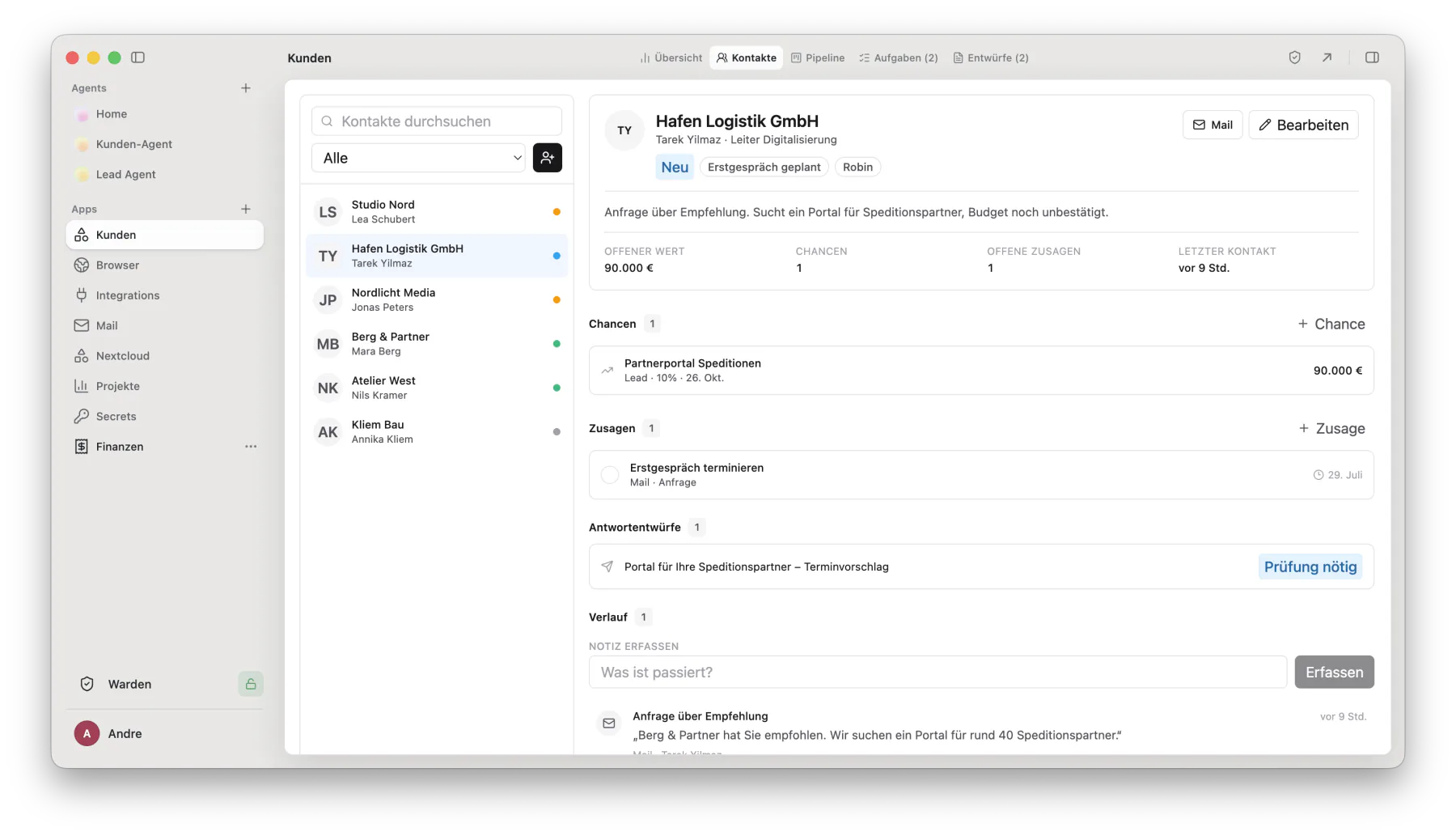Toggle the sidebar panel icon
1456x836 pixels.
[x=138, y=57]
